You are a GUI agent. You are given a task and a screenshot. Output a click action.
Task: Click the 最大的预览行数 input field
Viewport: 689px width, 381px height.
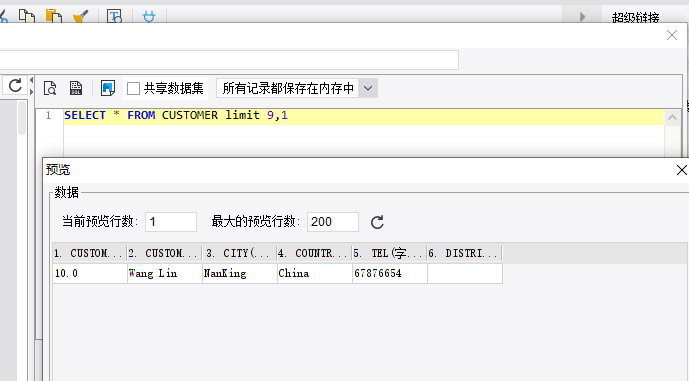click(333, 221)
